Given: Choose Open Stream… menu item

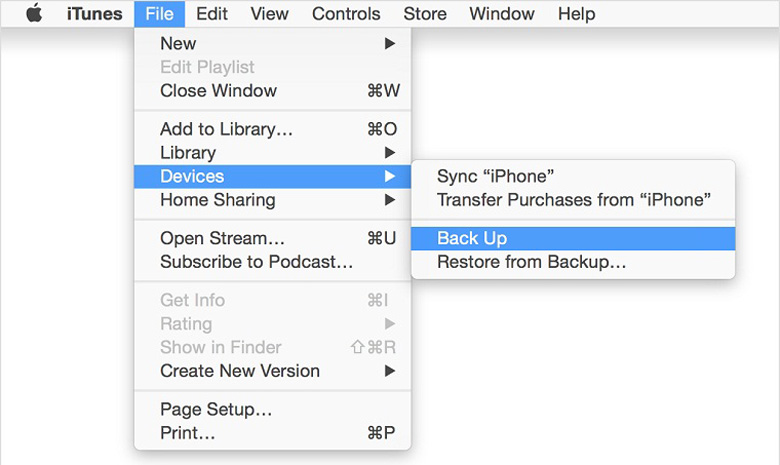Looking at the screenshot, I should tap(222, 238).
